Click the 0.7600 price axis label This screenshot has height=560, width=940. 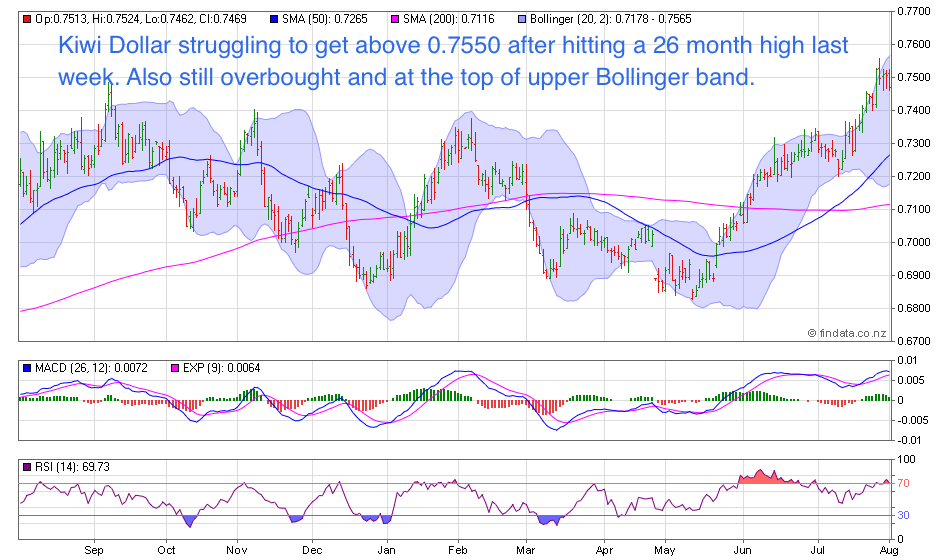914,44
